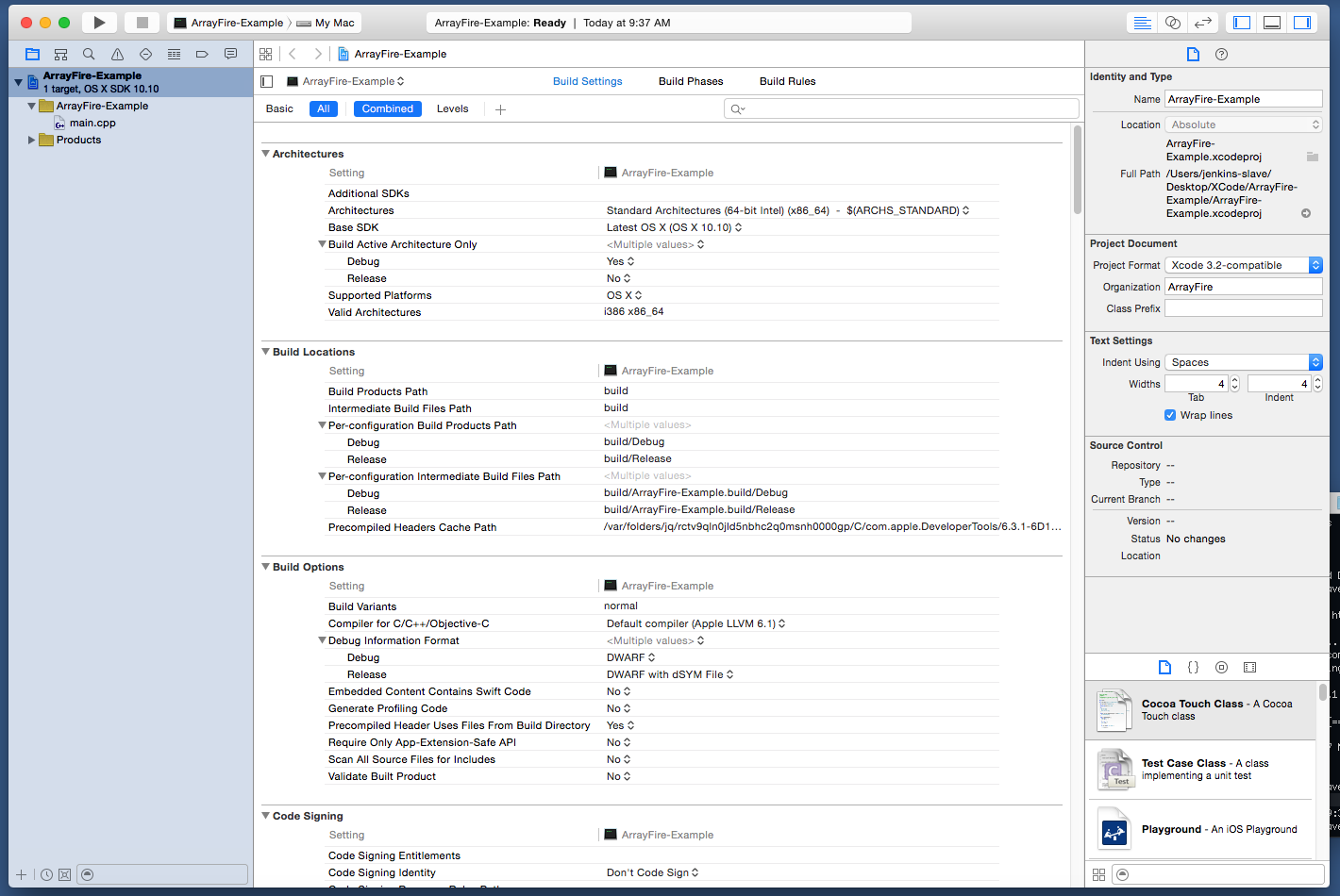Open the Code Snippet library

(1193, 667)
